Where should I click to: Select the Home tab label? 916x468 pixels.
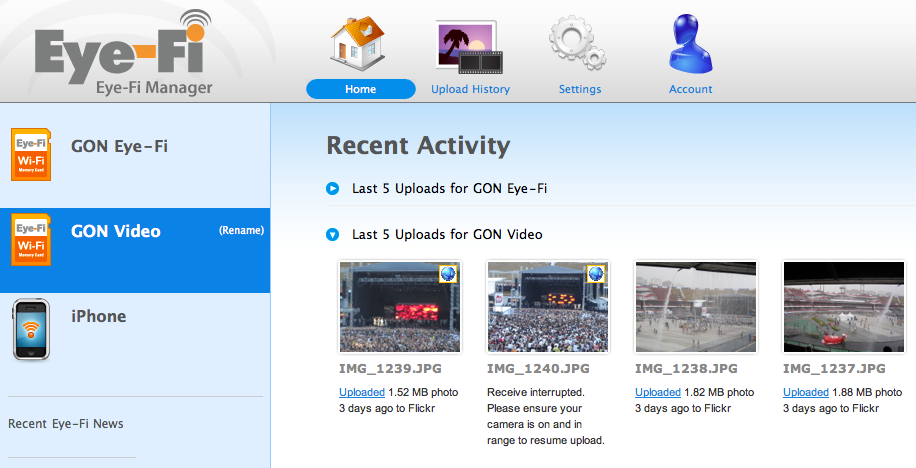[x=360, y=89]
